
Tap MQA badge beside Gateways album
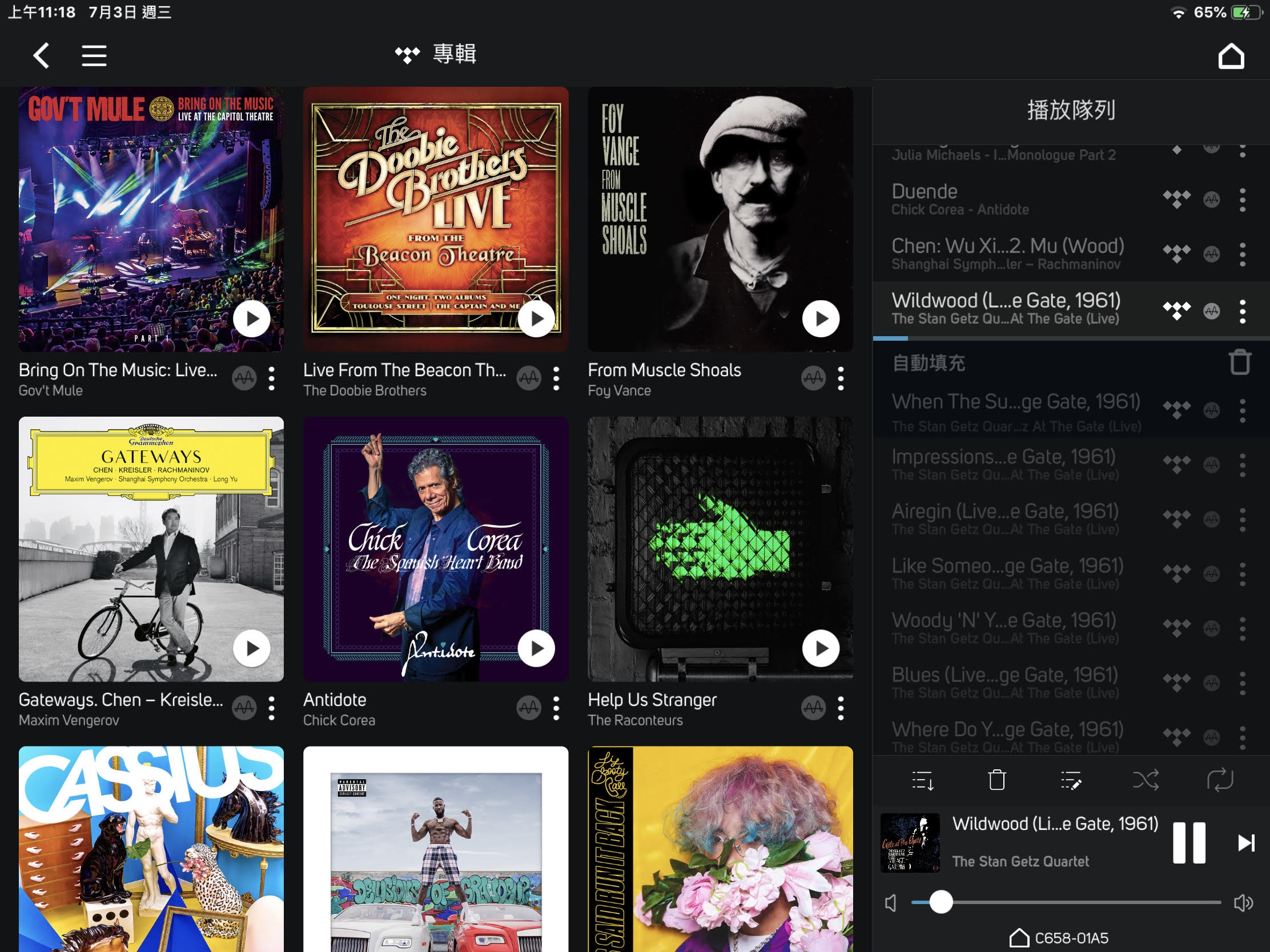pyautogui.click(x=244, y=708)
